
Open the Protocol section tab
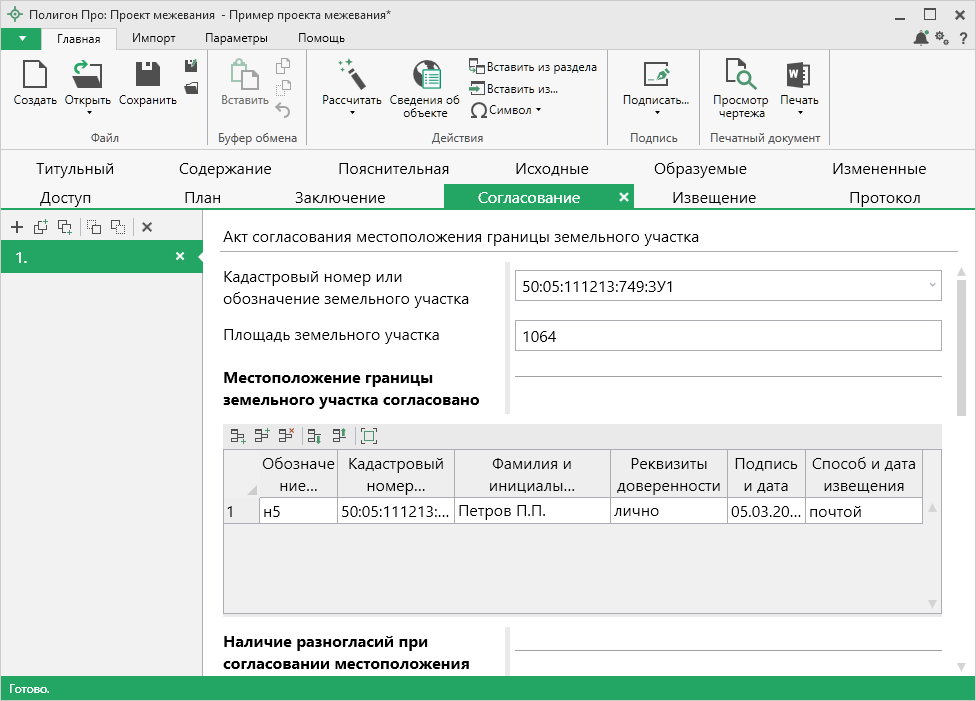pyautogui.click(x=884, y=197)
